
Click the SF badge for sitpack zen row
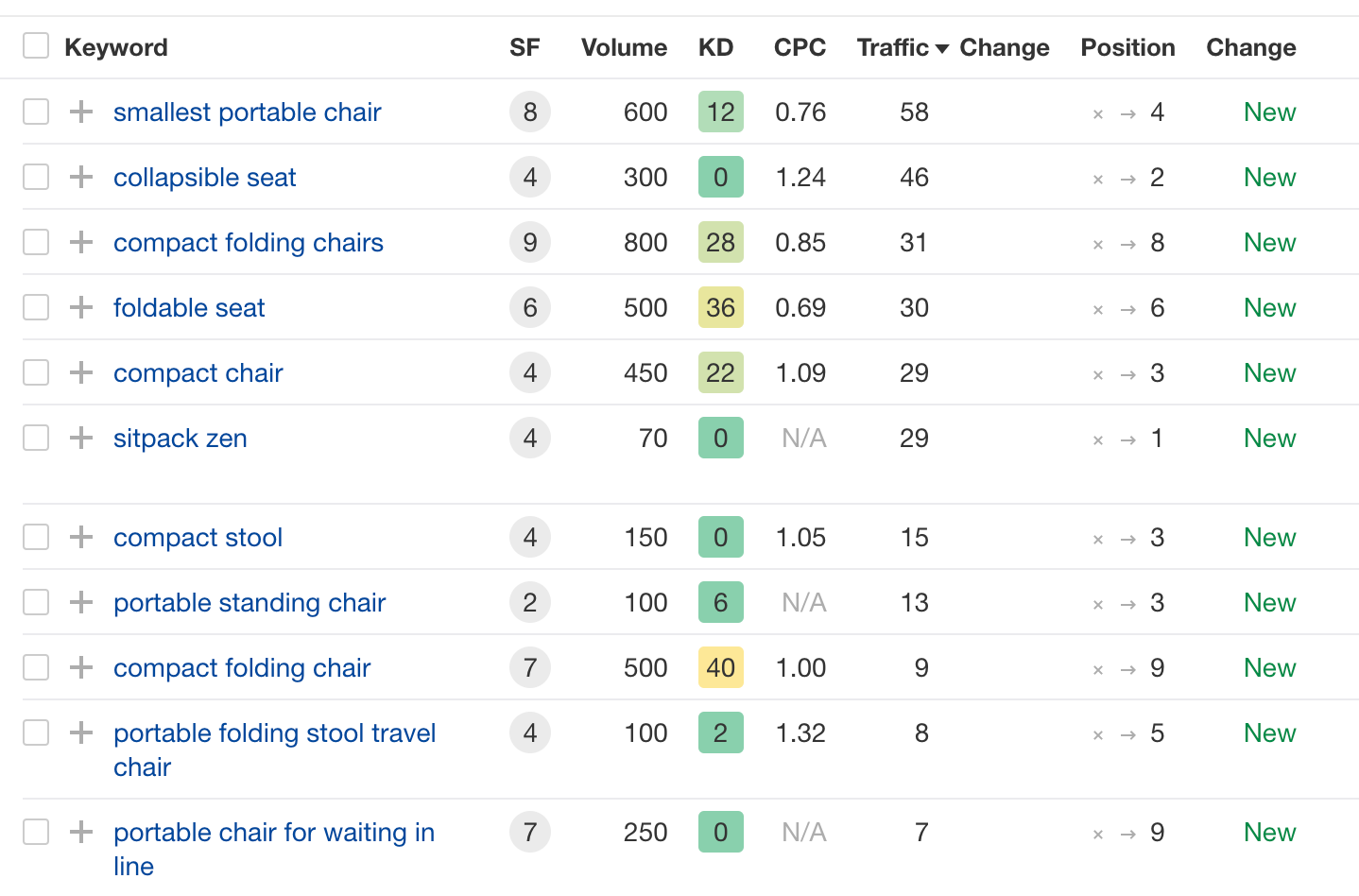(529, 439)
